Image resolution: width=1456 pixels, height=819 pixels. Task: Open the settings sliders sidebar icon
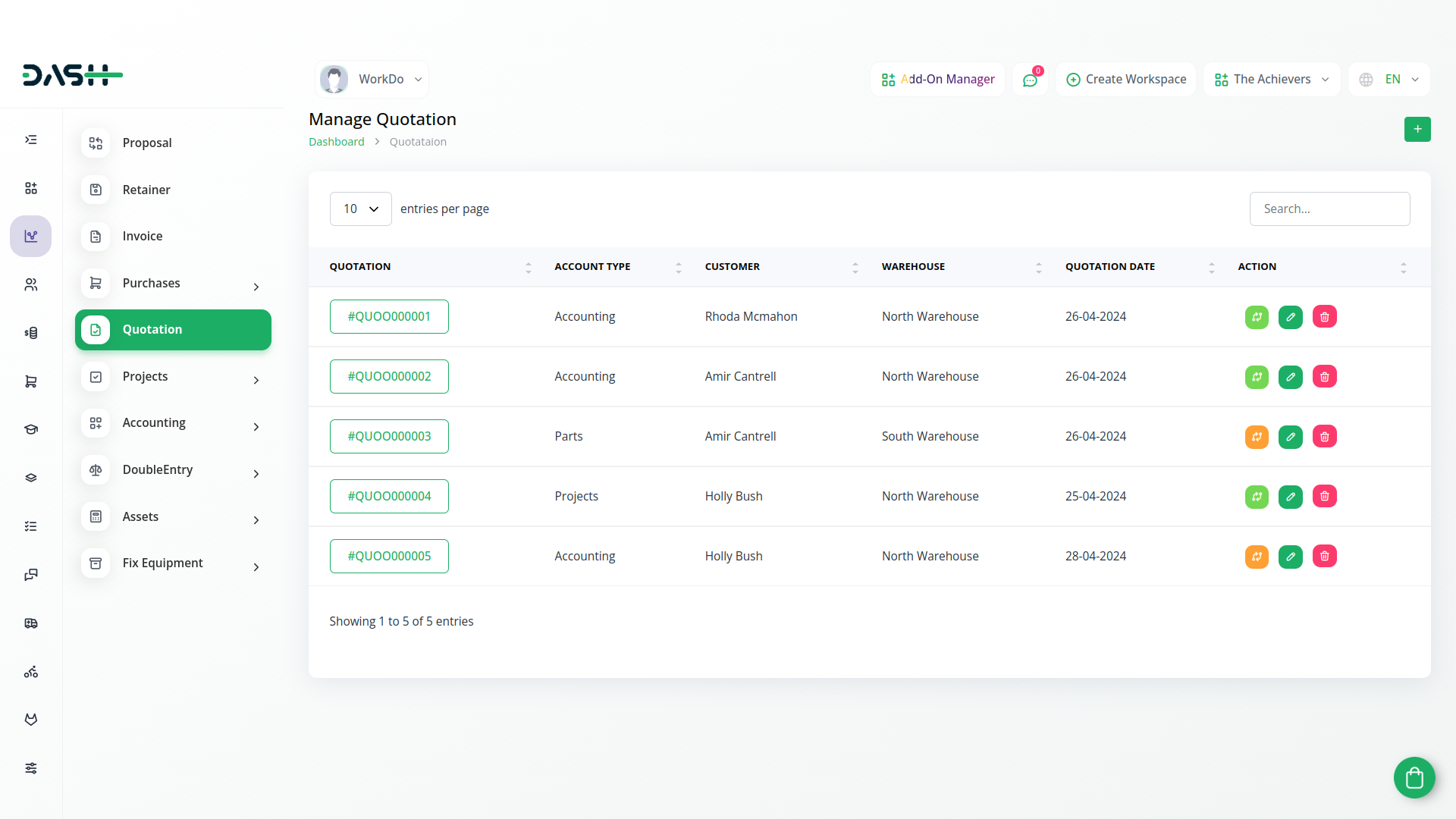31,768
